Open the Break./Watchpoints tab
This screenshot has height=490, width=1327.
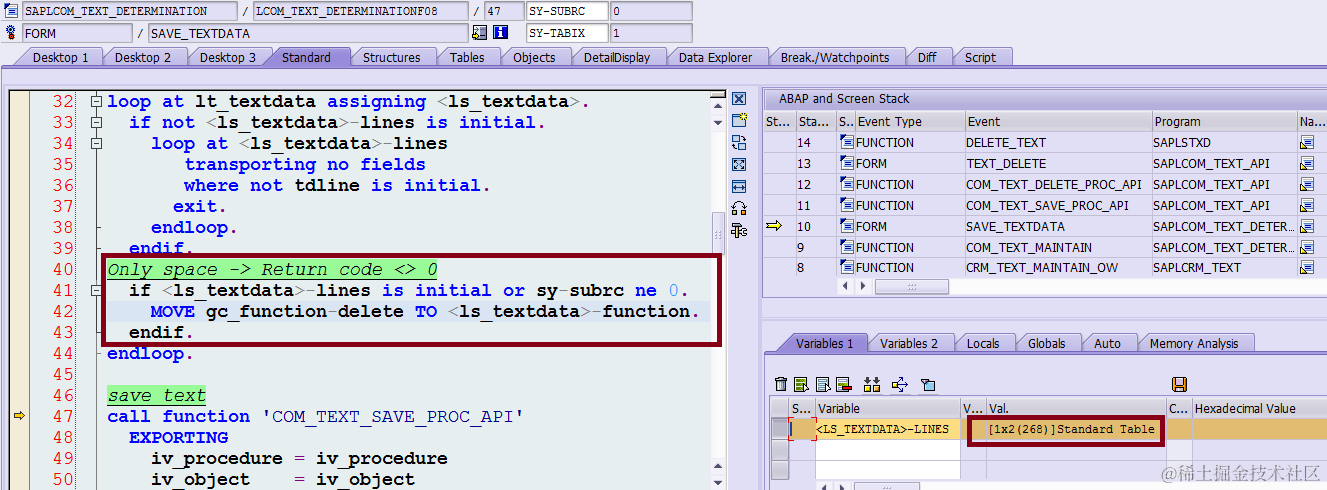(x=835, y=57)
